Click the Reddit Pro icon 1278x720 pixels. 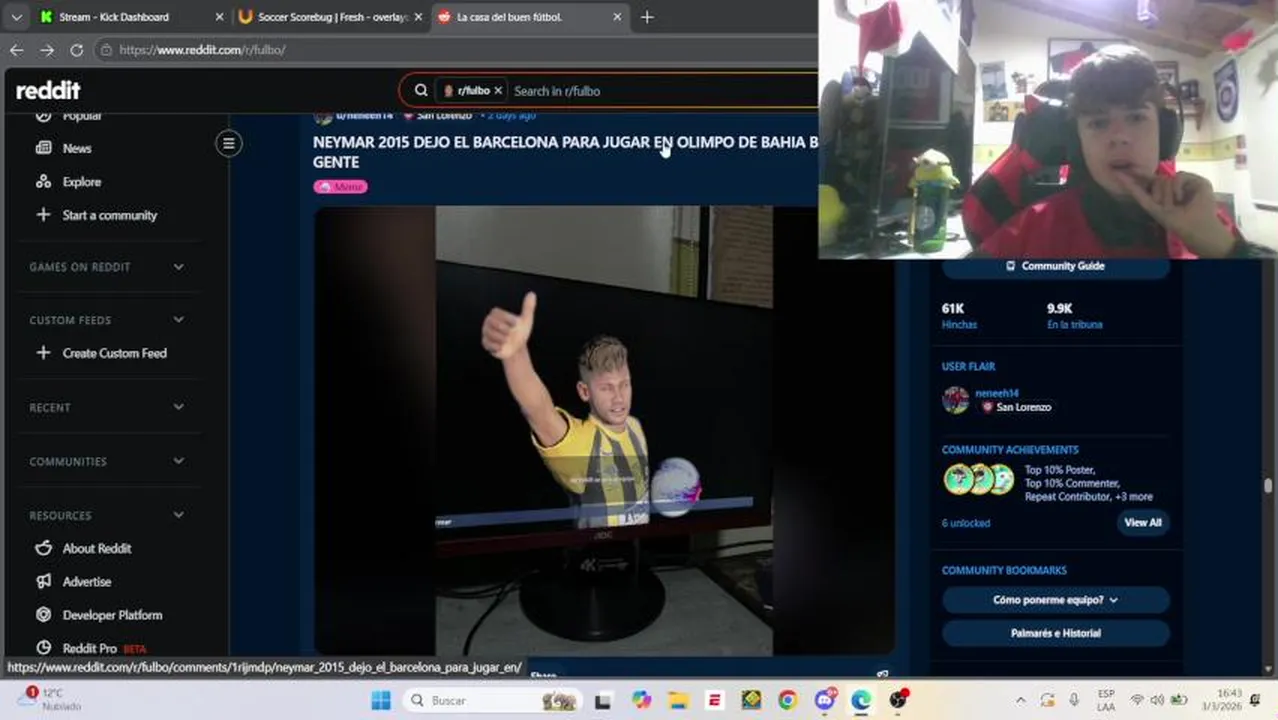(43, 648)
